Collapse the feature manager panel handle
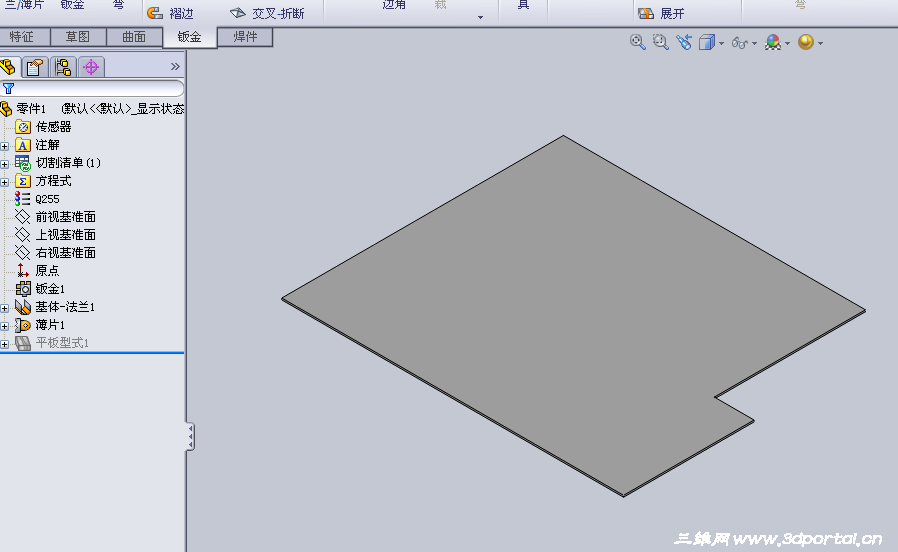This screenshot has width=898, height=552. coord(190,437)
